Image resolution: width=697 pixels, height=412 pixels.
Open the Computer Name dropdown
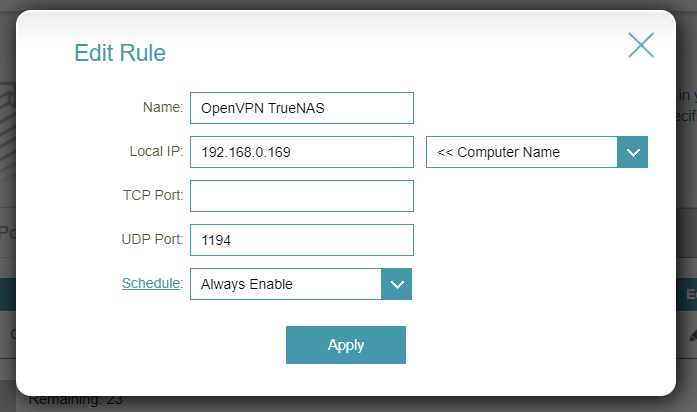click(x=537, y=152)
